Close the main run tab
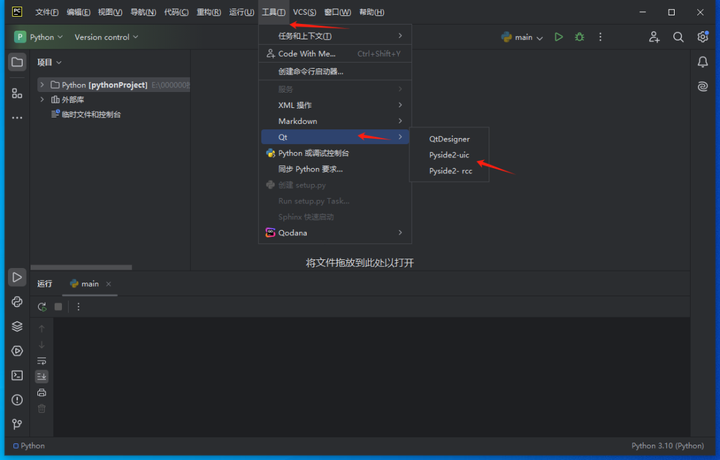 click(108, 284)
